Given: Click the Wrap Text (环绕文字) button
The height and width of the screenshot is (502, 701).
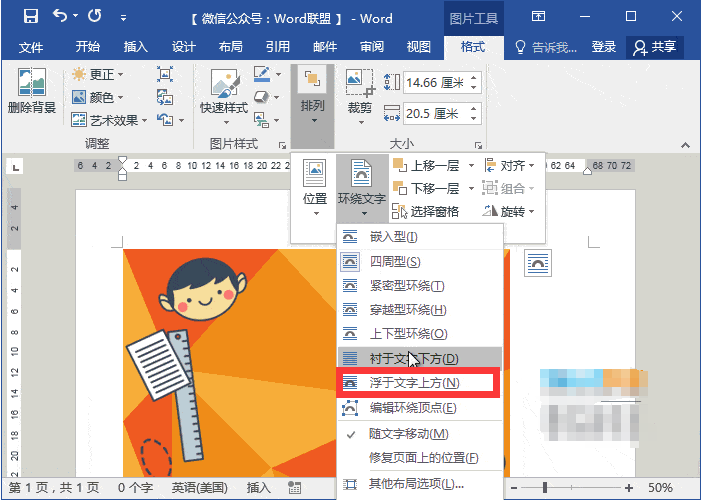Looking at the screenshot, I should pos(362,188).
